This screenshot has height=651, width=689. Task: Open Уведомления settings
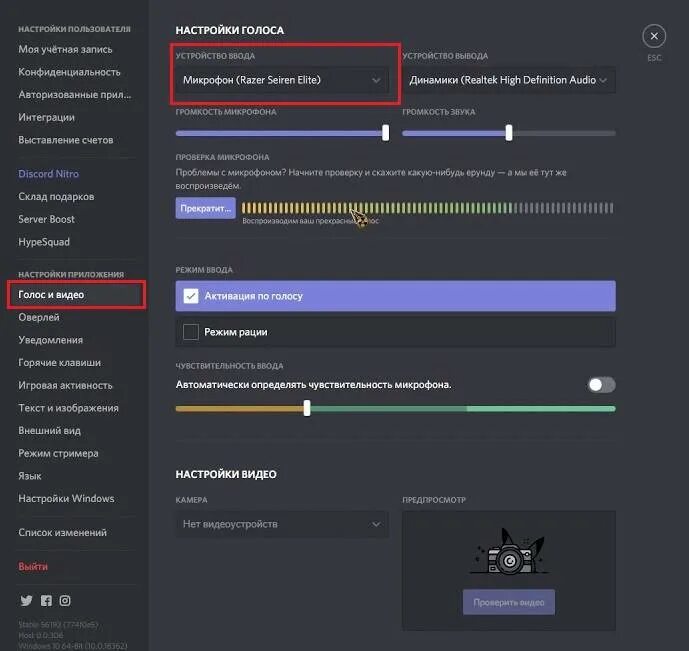point(51,340)
